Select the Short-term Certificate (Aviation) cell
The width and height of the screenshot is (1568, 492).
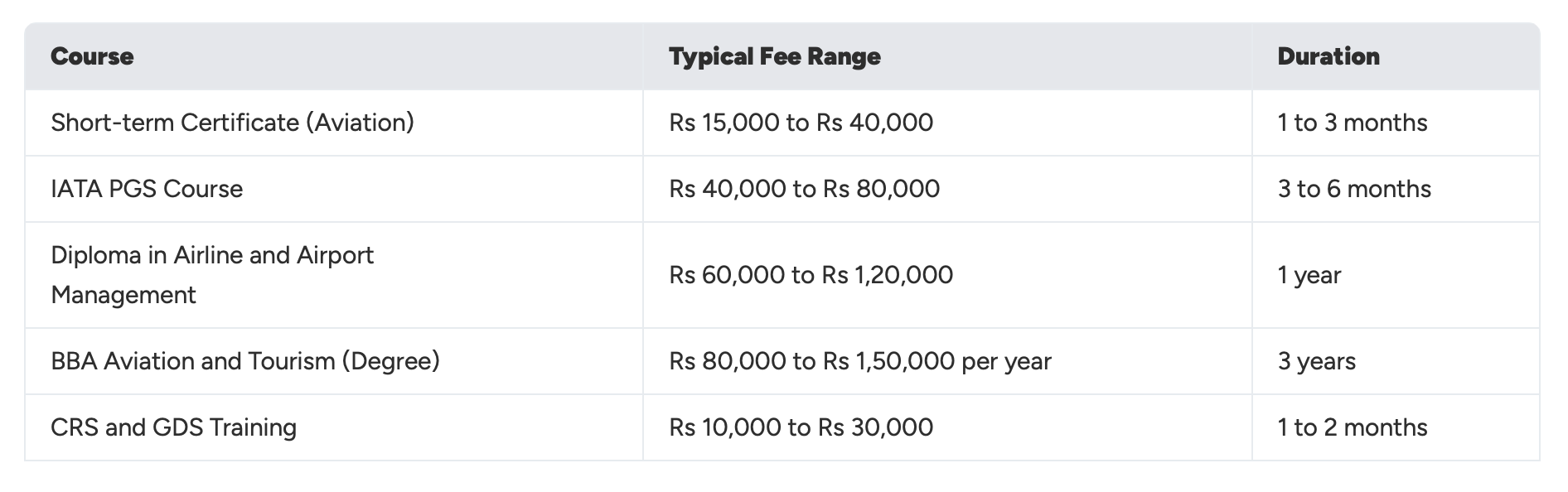coord(232,123)
